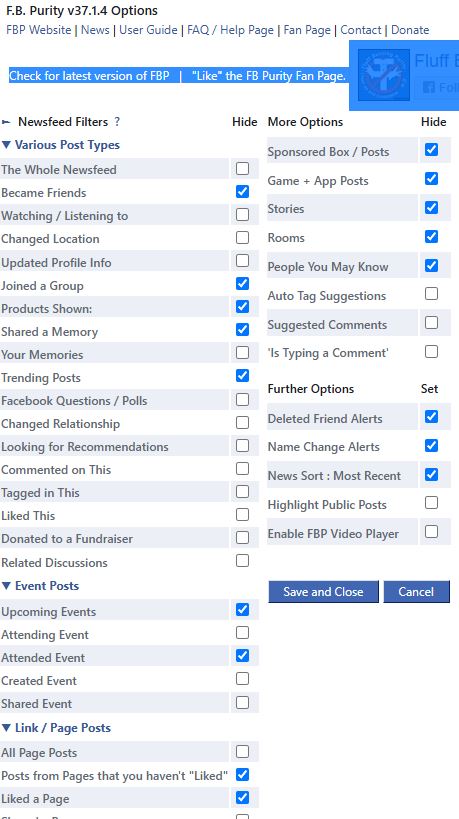This screenshot has width=459, height=819.
Task: Collapse the Event Posts section
Action: (41, 586)
